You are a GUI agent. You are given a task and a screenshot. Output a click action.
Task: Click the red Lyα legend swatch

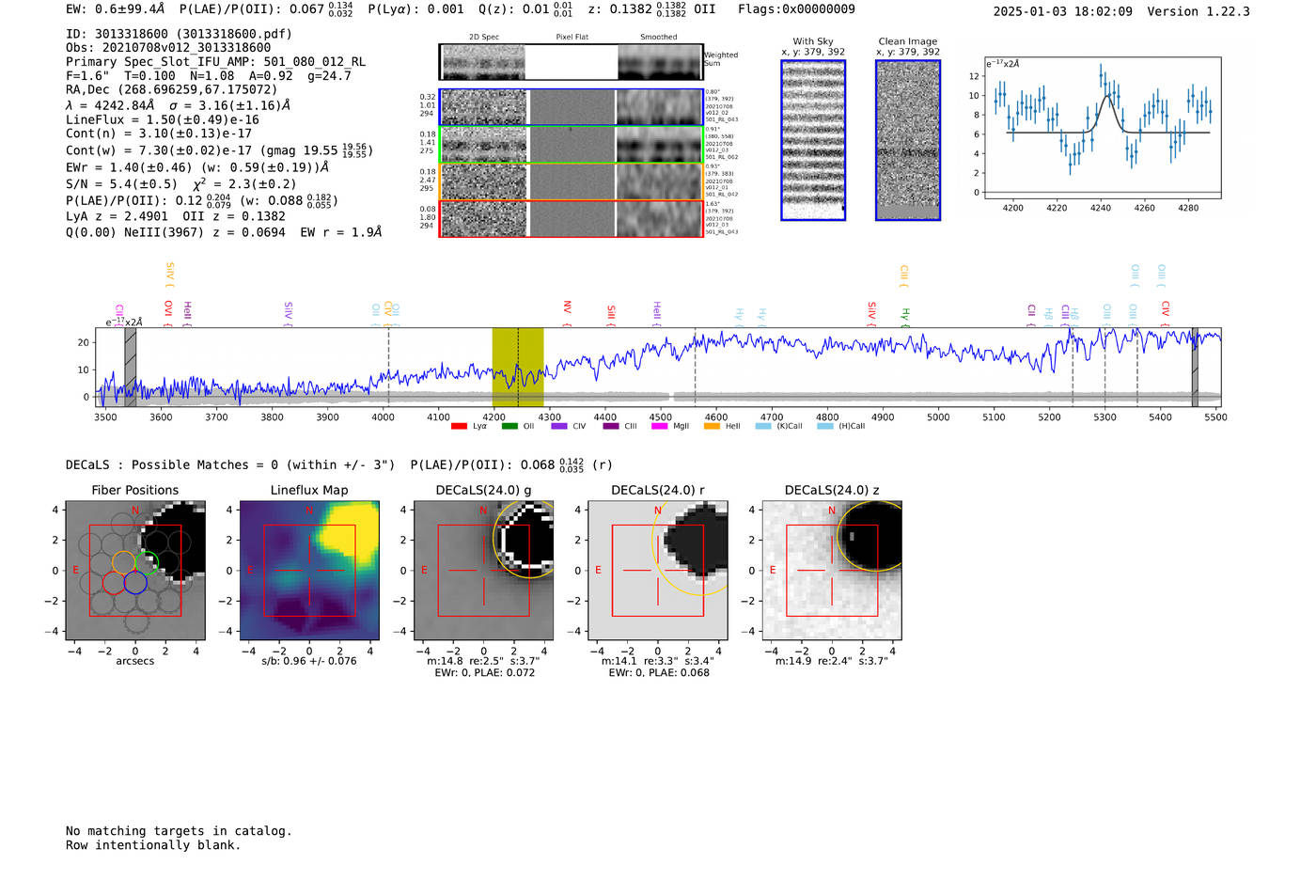tap(459, 426)
